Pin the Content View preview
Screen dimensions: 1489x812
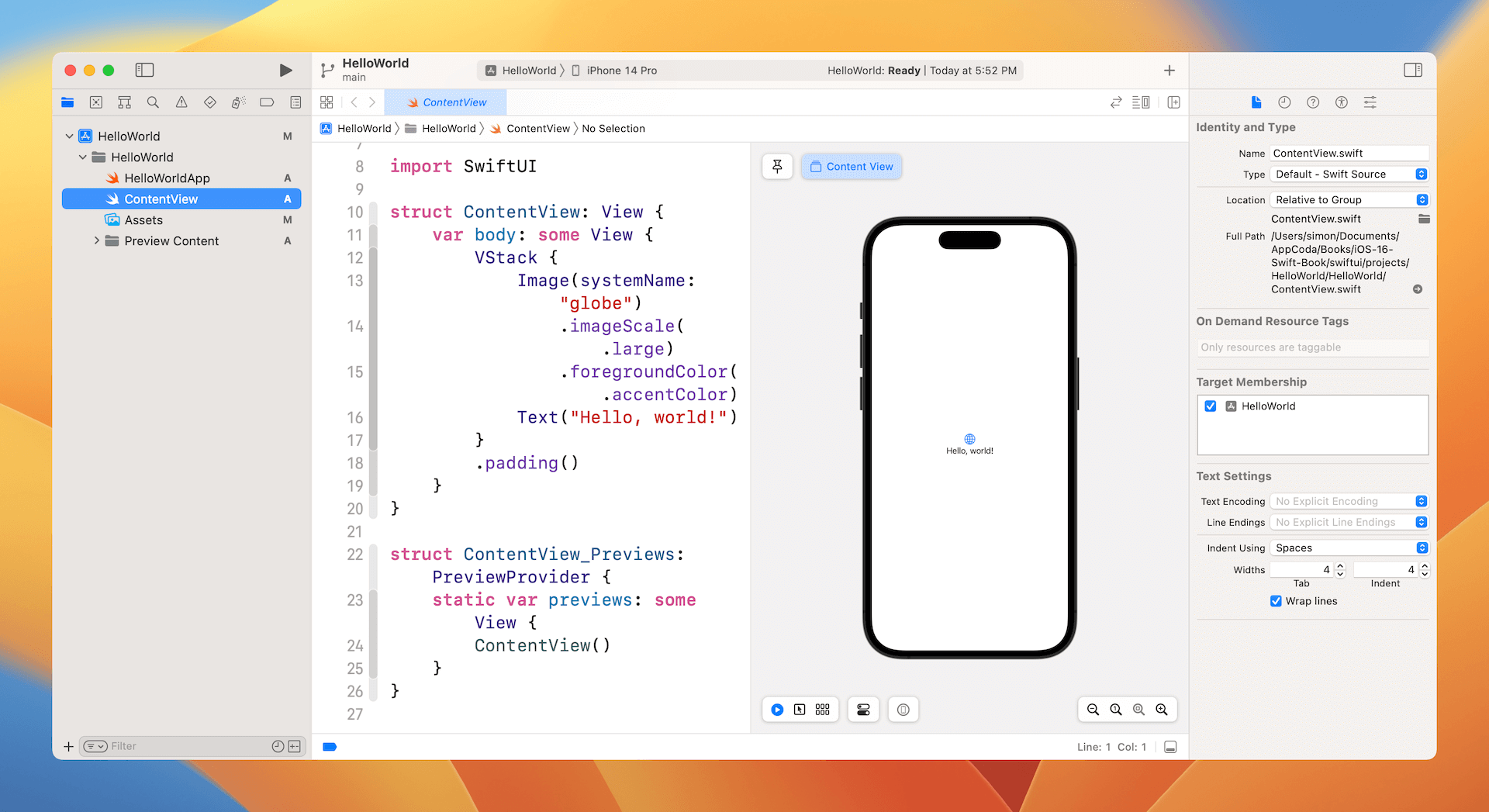coord(777,166)
